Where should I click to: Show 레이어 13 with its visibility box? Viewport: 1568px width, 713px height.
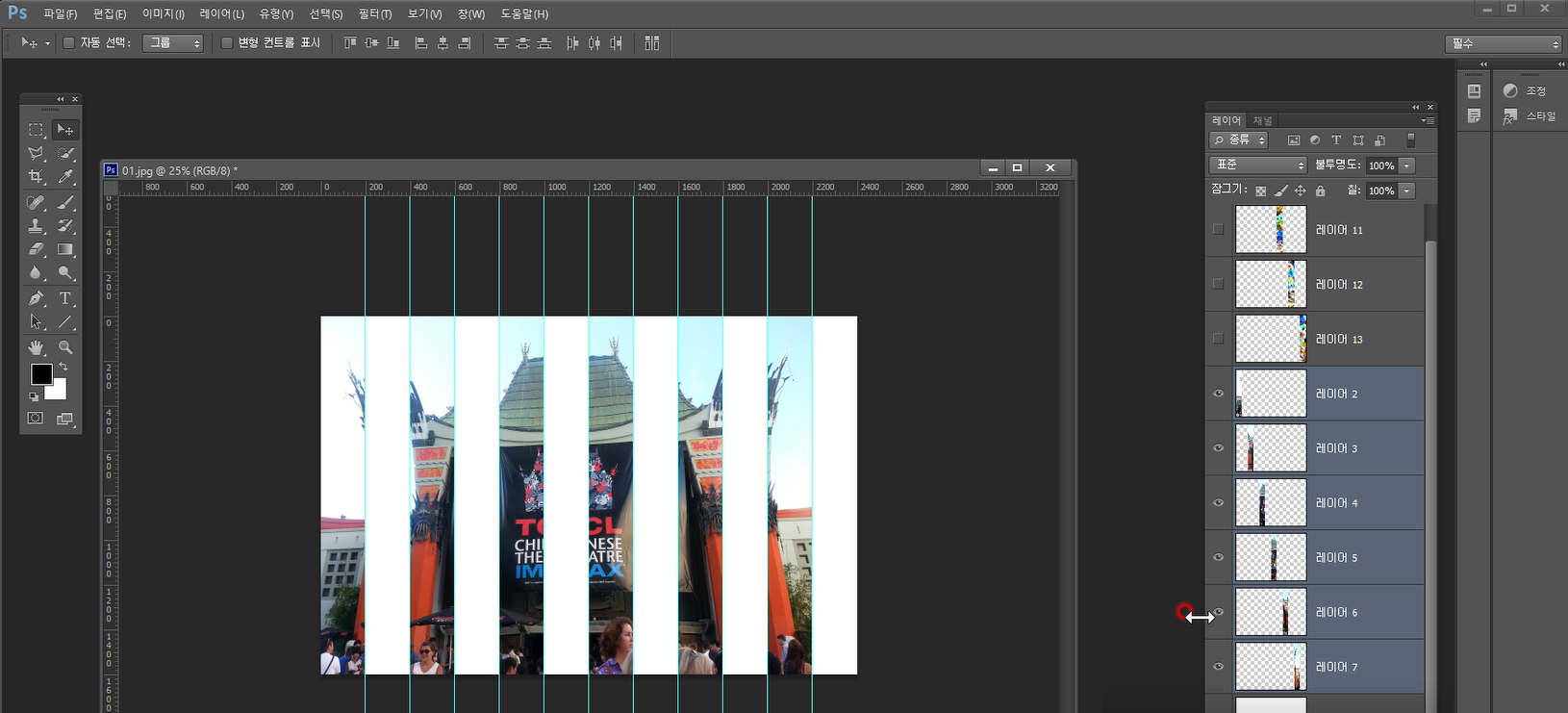(x=1219, y=339)
